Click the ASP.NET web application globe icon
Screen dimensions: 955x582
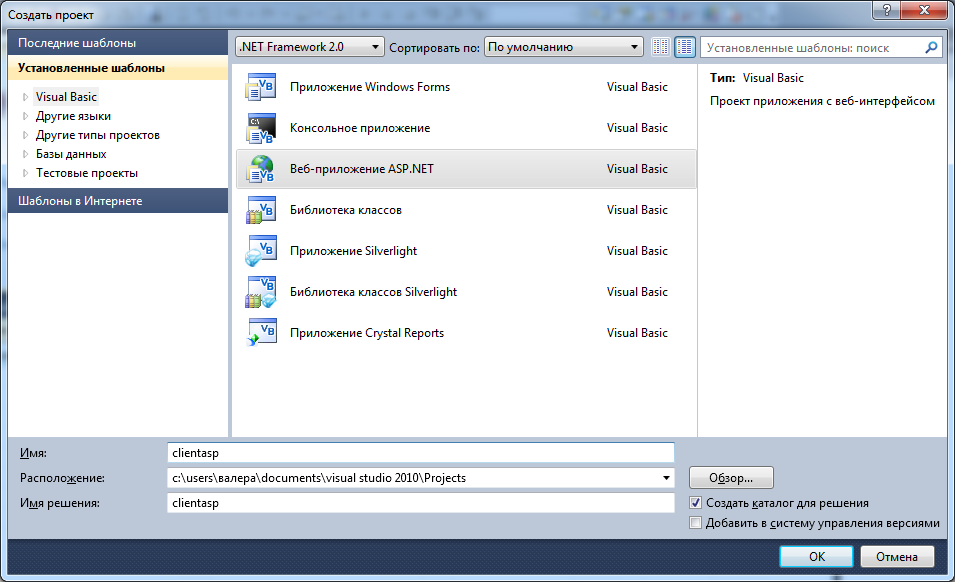(261, 169)
